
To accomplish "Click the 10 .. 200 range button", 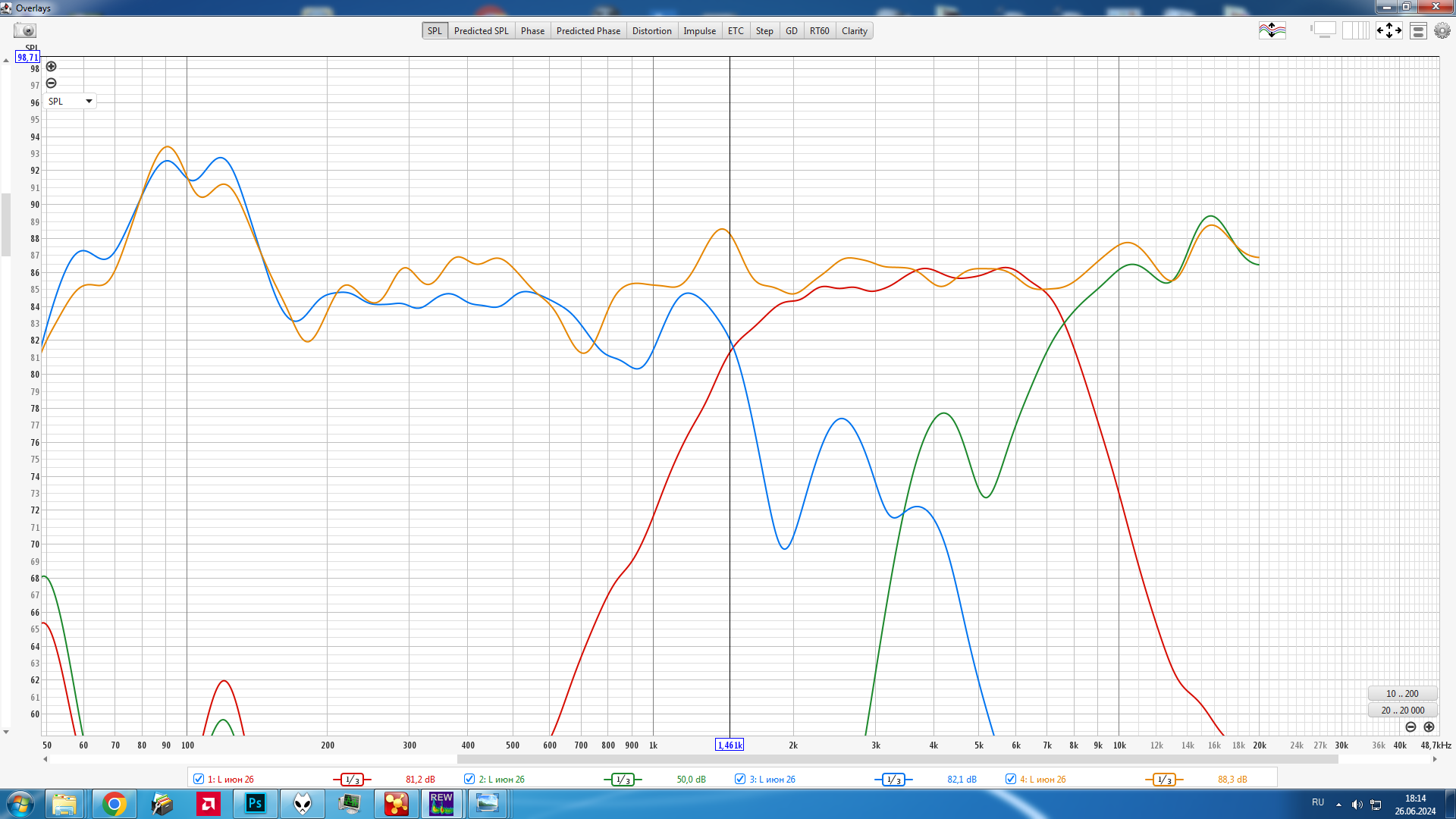I will (1402, 693).
